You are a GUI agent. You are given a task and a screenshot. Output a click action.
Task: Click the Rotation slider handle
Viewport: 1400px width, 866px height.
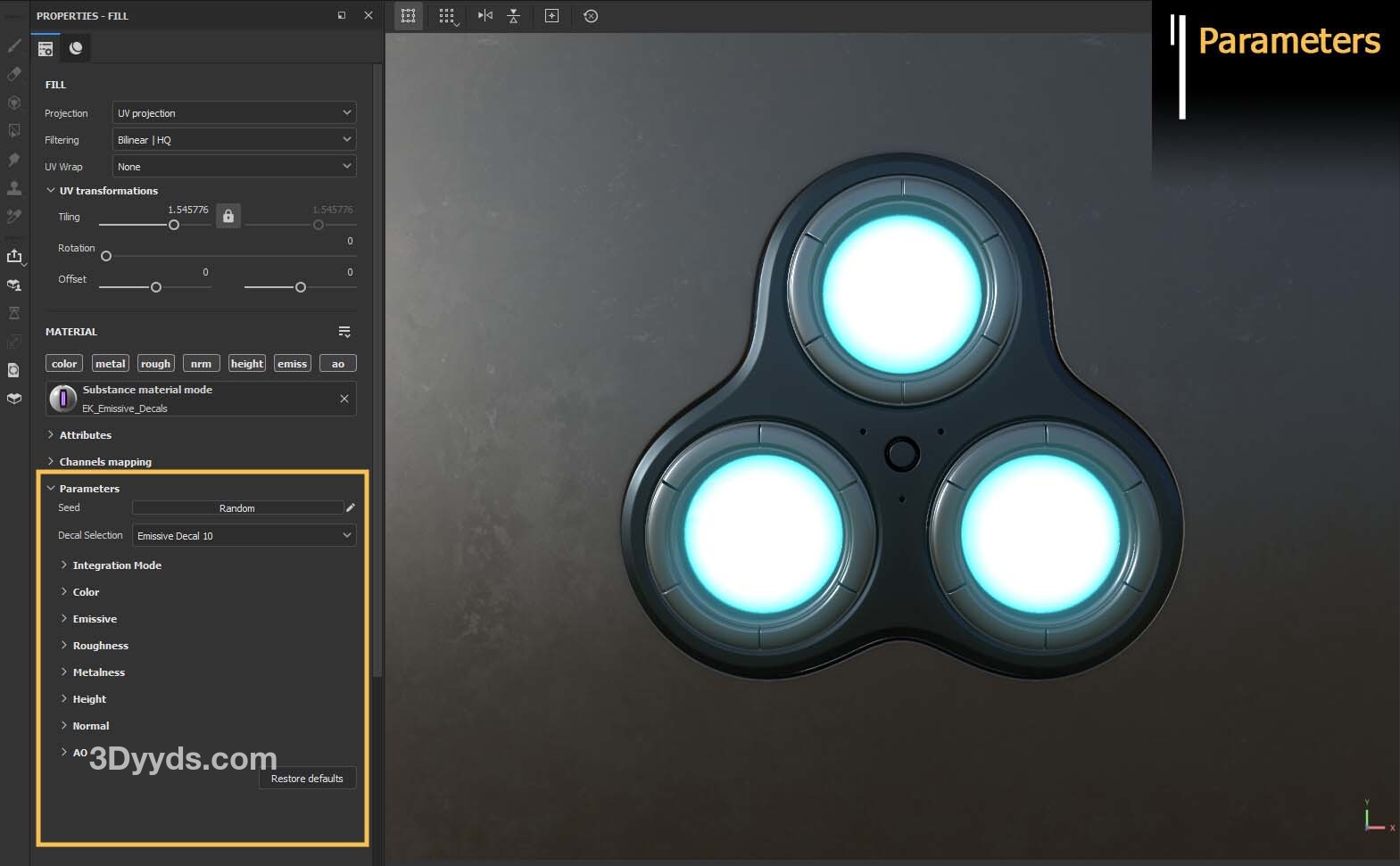click(106, 256)
